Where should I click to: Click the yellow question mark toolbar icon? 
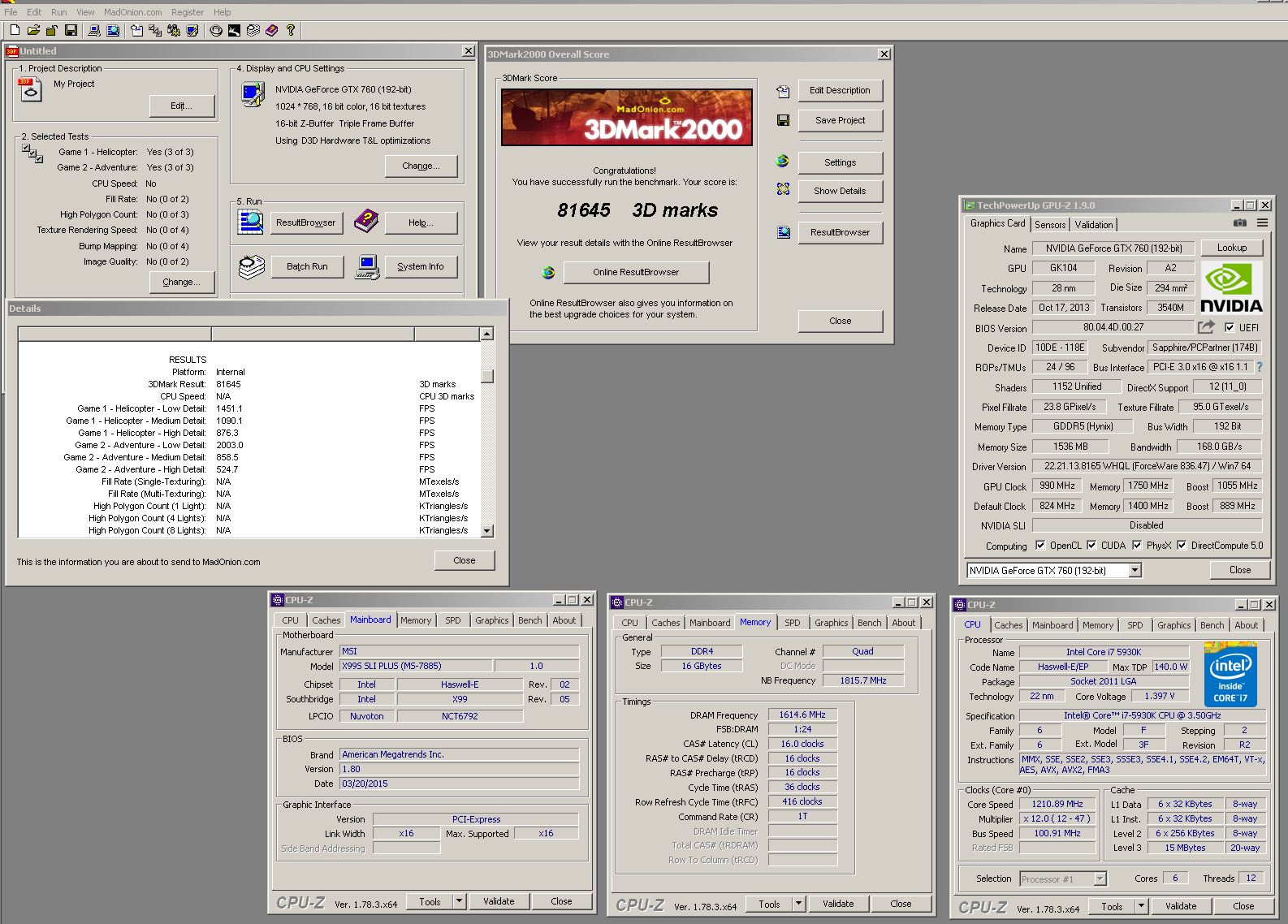[x=290, y=30]
